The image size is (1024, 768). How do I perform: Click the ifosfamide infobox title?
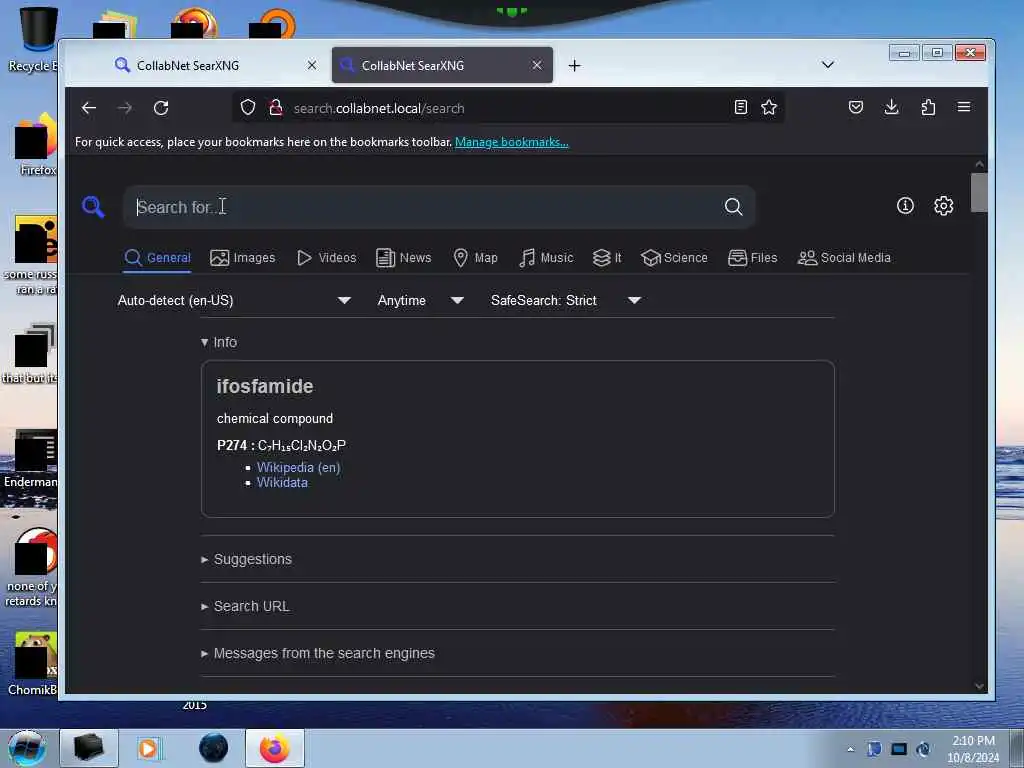coord(264,387)
